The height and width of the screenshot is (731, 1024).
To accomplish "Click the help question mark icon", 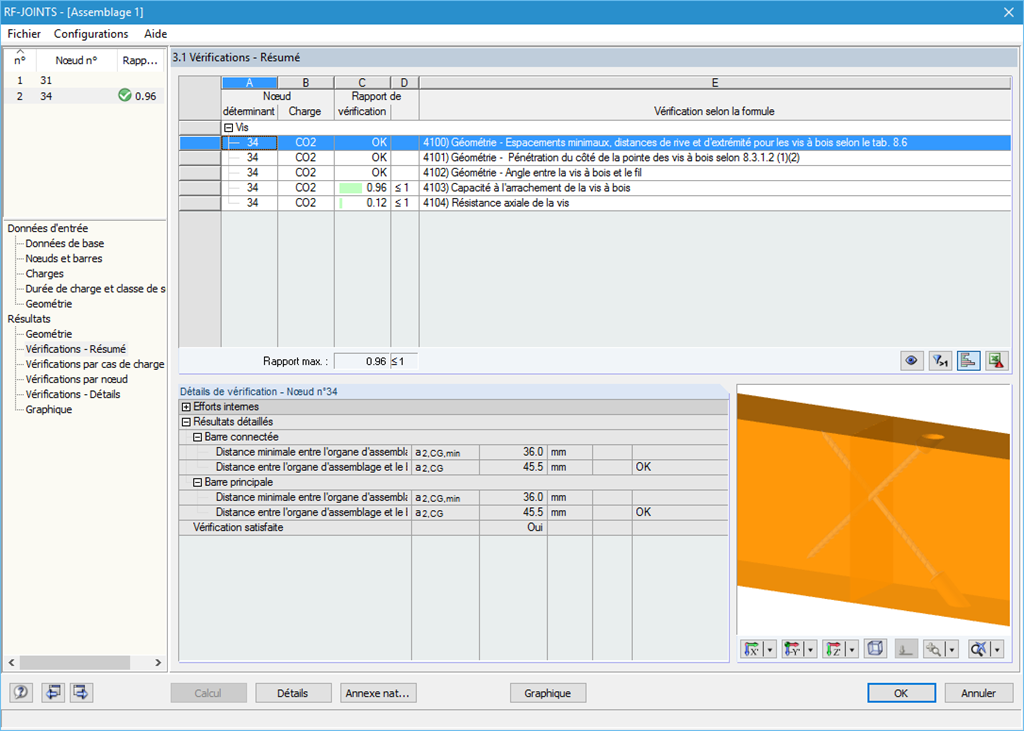I will tap(21, 692).
